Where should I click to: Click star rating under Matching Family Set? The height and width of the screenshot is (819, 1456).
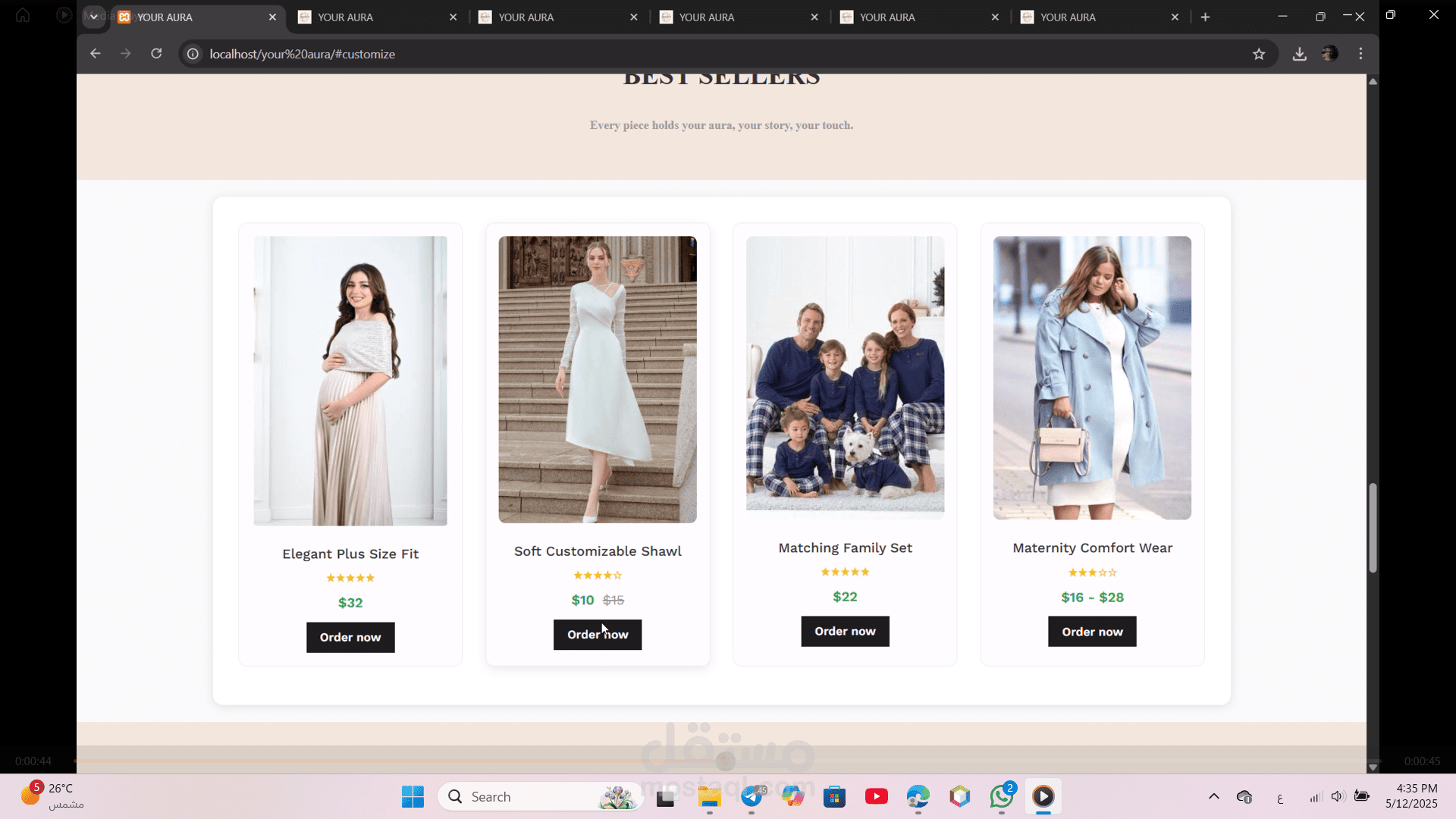[x=845, y=572]
